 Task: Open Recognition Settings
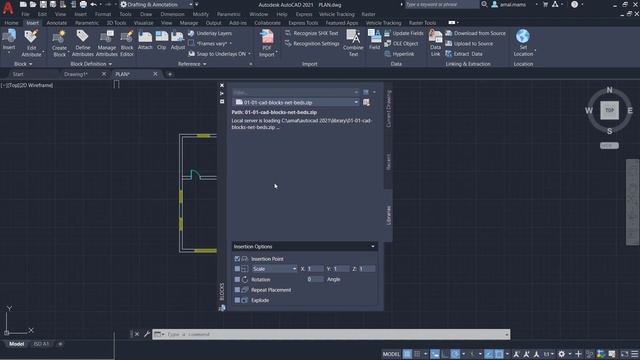[x=312, y=44]
